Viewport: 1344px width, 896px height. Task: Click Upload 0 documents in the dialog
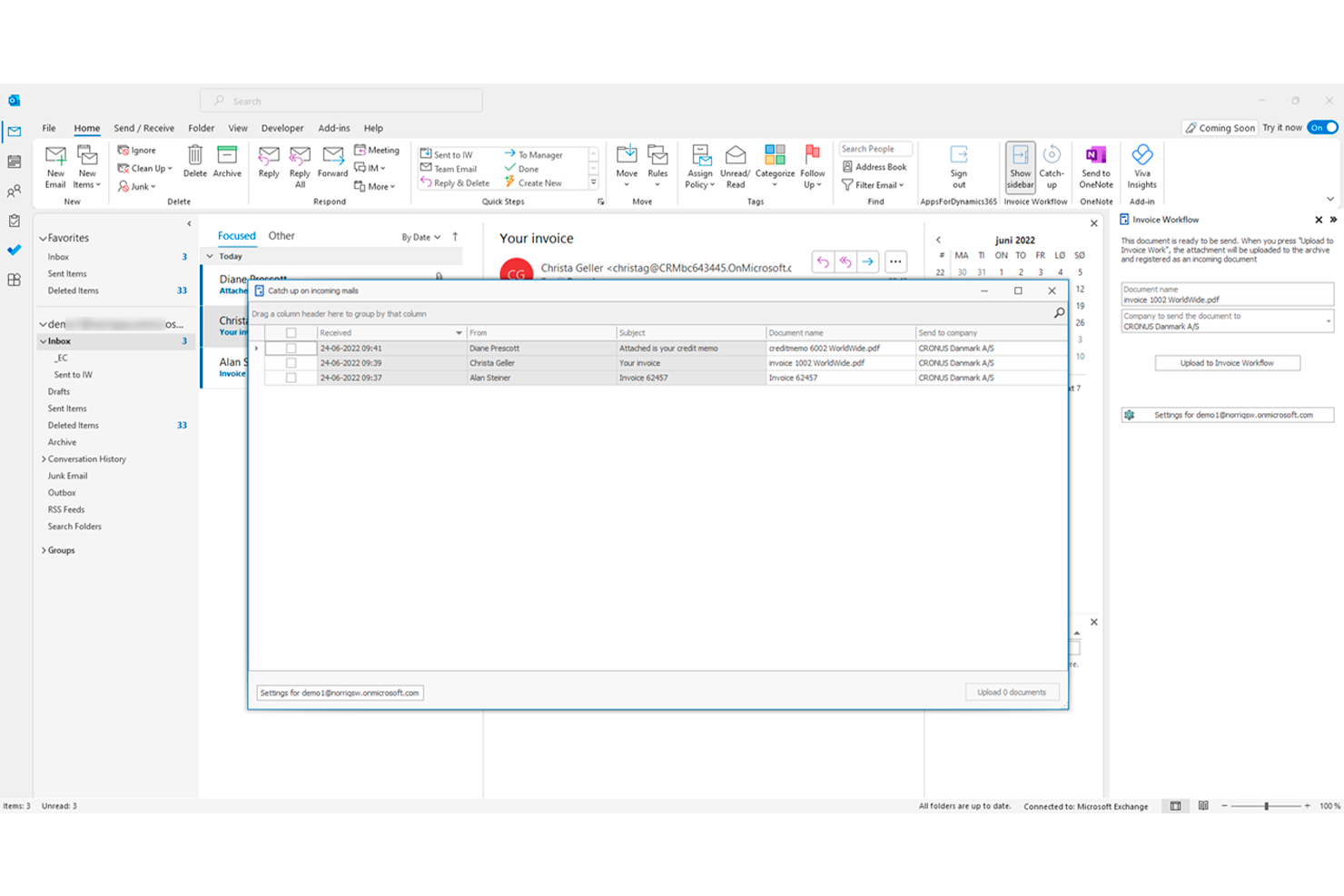point(1012,692)
